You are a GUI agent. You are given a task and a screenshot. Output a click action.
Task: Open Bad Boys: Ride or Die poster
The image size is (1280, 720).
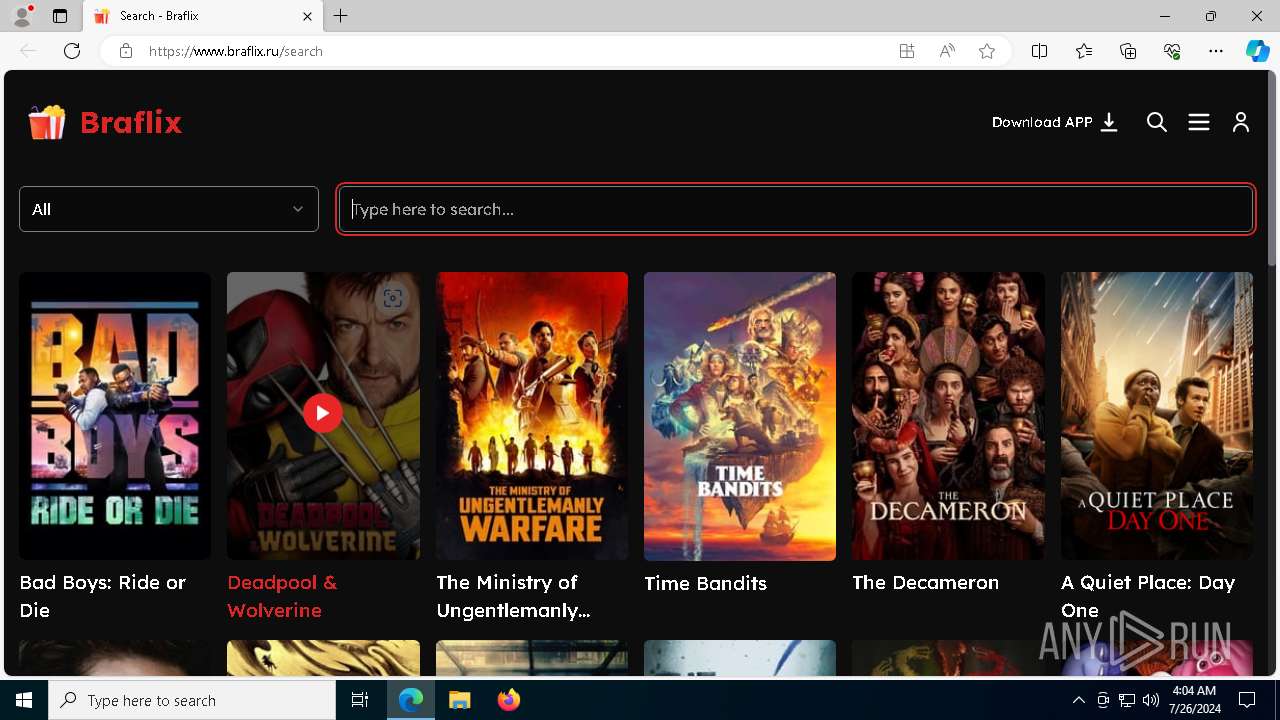[115, 416]
